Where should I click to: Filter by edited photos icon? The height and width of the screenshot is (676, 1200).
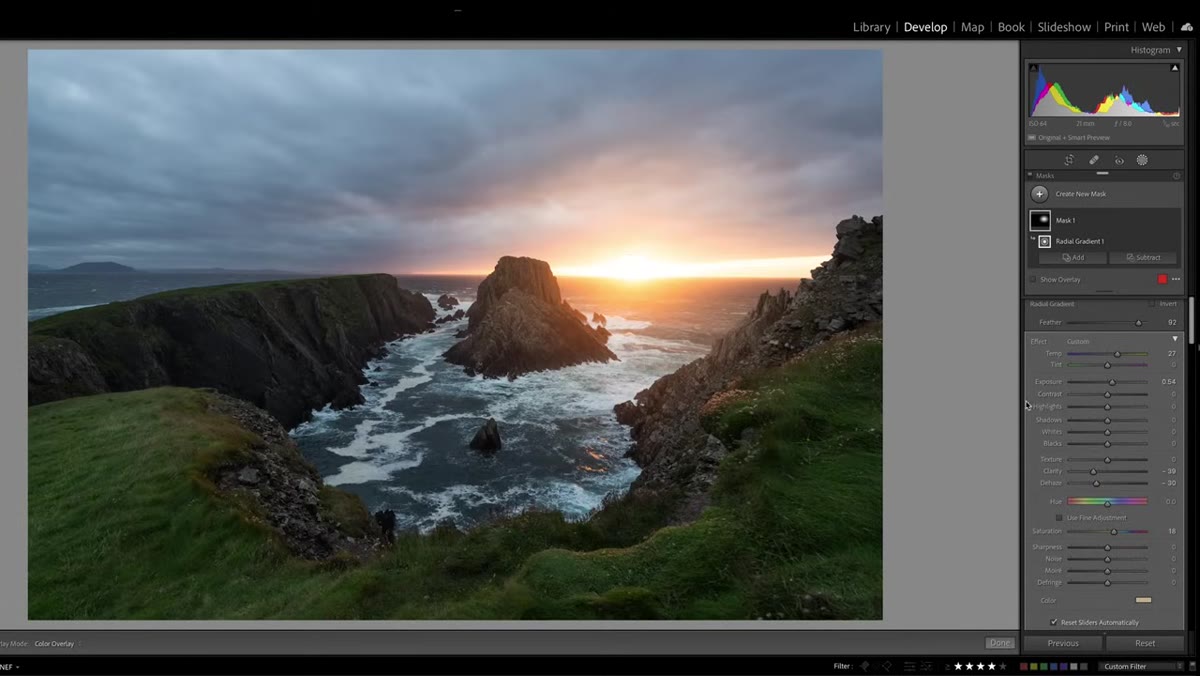pos(912,666)
